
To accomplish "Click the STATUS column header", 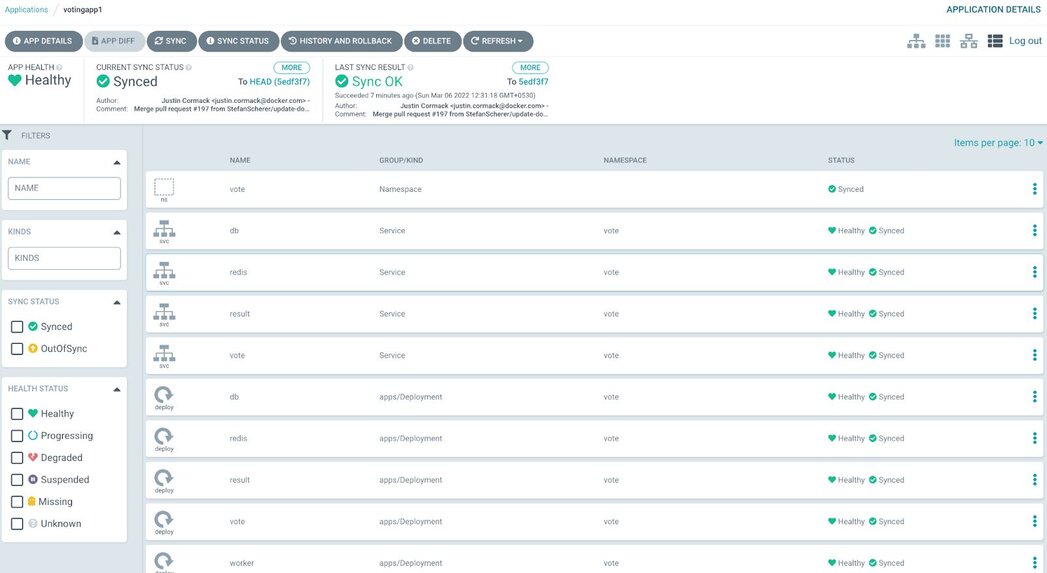I will click(841, 160).
